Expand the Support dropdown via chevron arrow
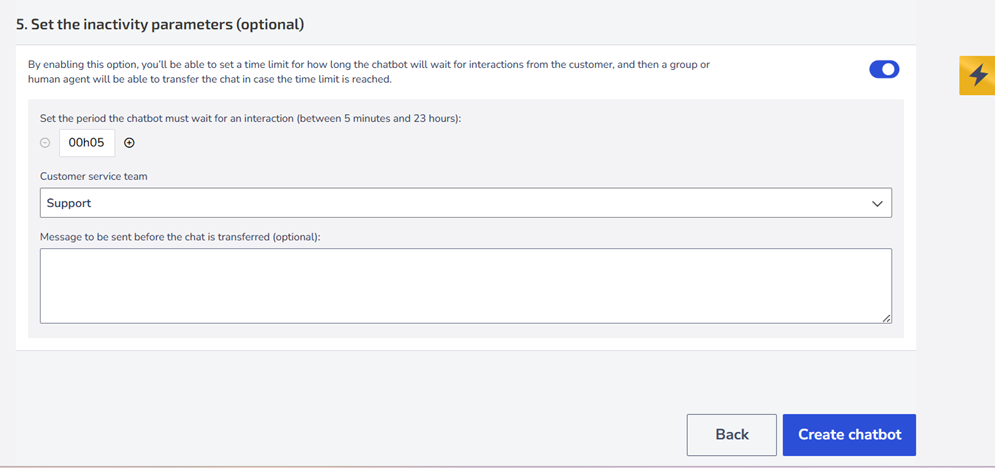995x468 pixels. (878, 204)
